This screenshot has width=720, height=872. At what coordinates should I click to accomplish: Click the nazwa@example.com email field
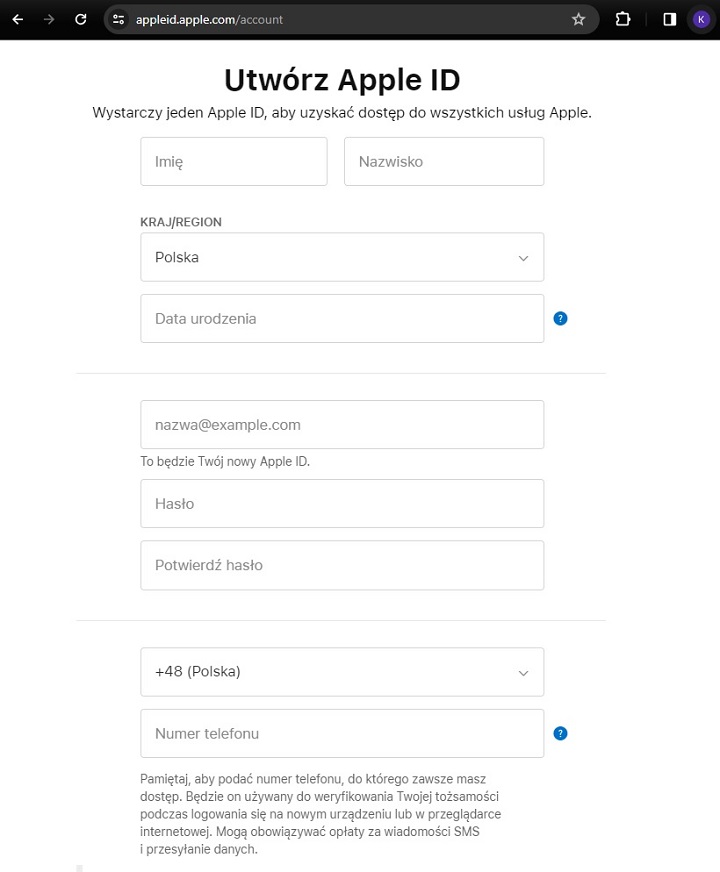[342, 425]
